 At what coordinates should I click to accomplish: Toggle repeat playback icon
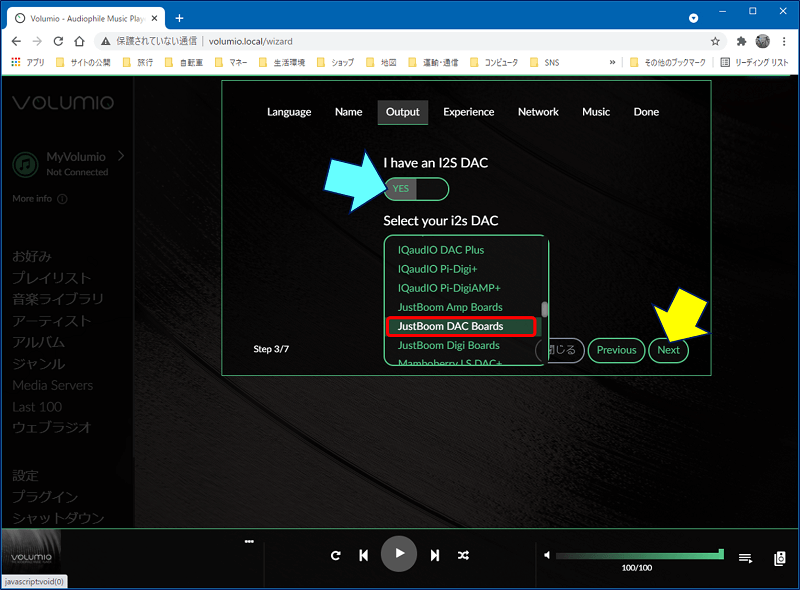[335, 555]
